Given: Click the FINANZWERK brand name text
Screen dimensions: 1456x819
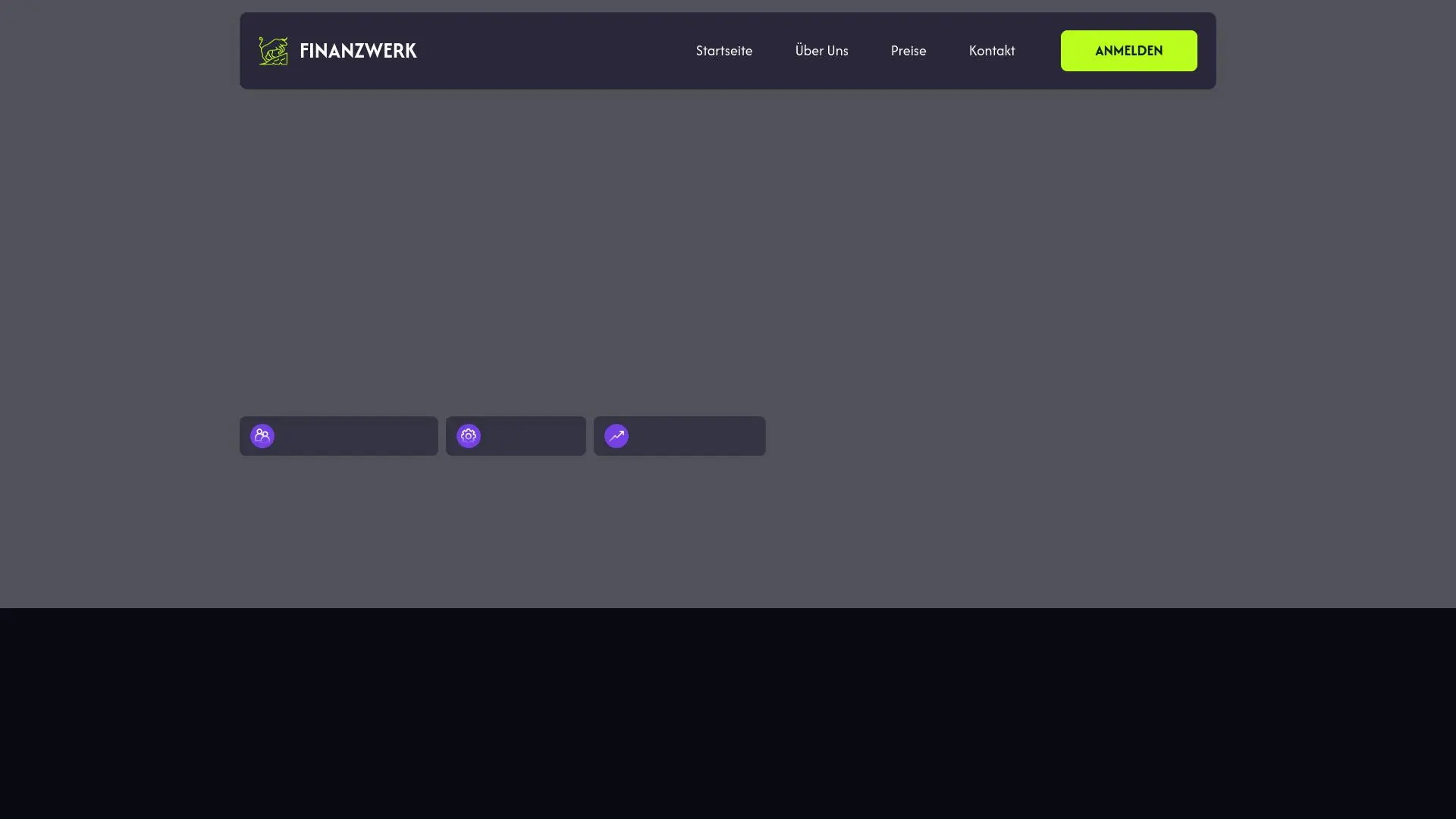Looking at the screenshot, I should [358, 51].
